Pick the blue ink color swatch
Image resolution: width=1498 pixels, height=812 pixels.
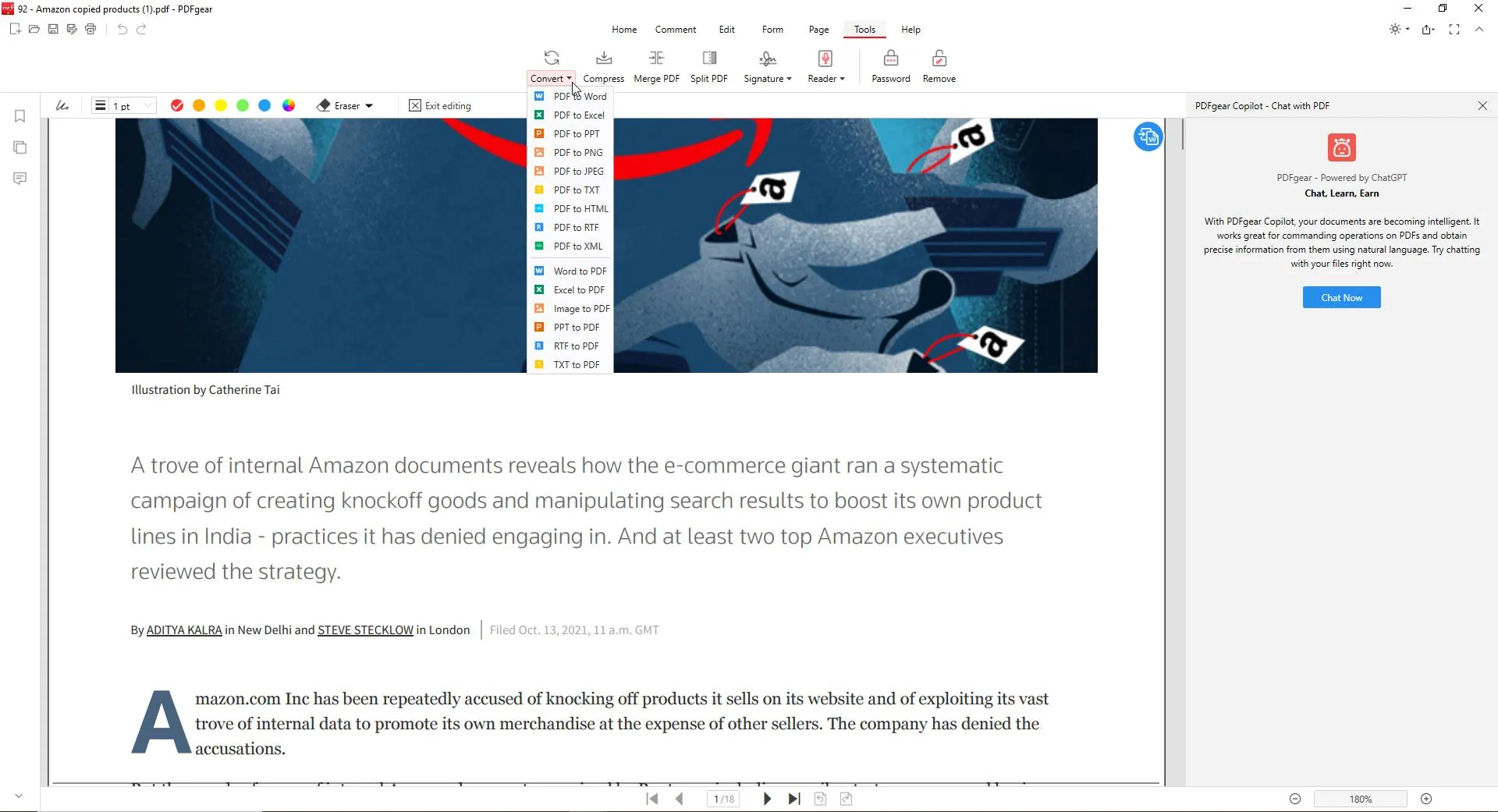[x=264, y=106]
